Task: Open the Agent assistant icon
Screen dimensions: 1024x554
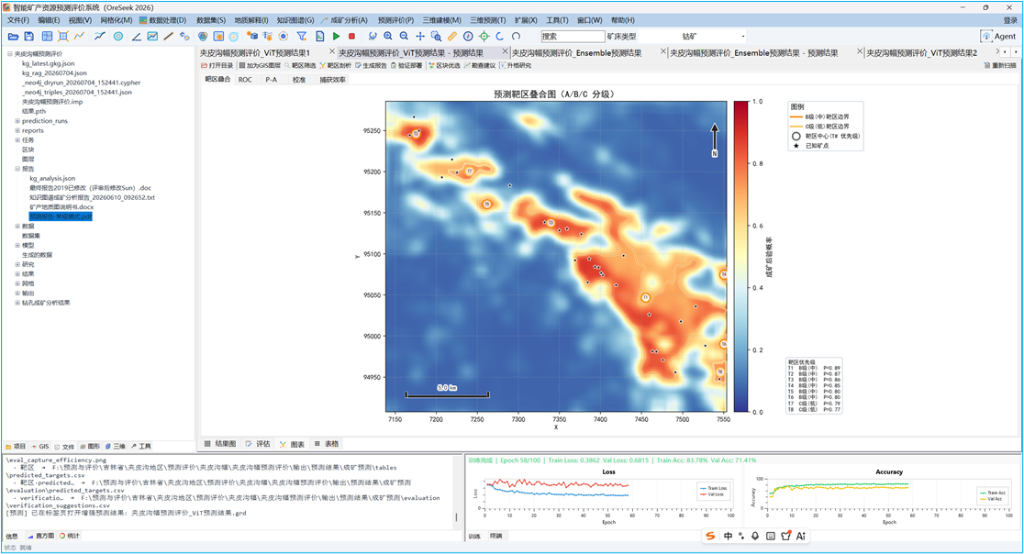Action: pos(986,36)
